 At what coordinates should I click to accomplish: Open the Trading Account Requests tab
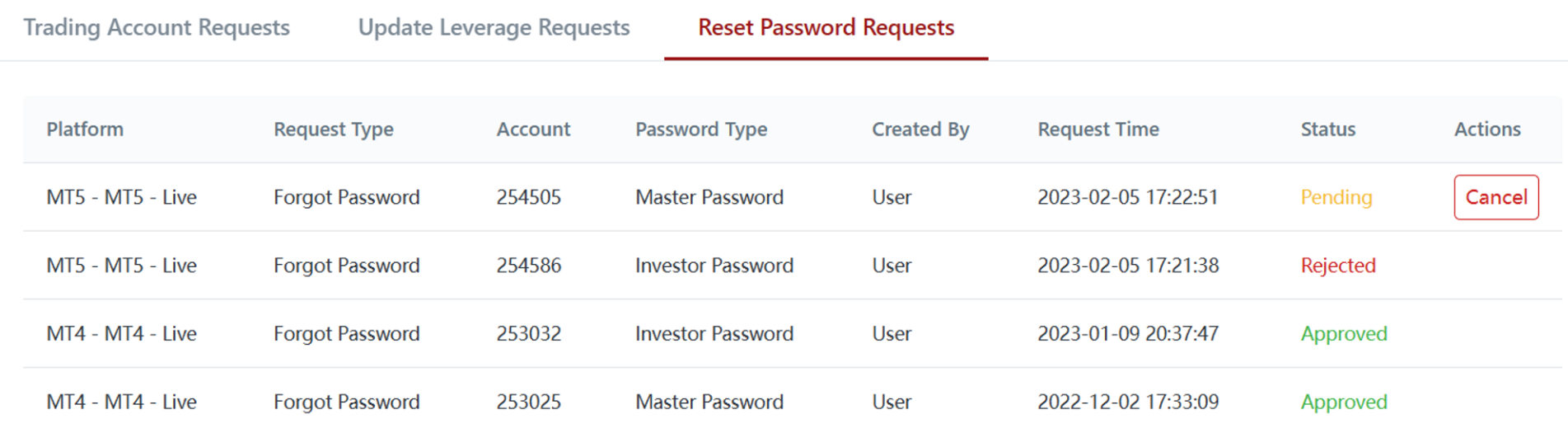pos(157,27)
